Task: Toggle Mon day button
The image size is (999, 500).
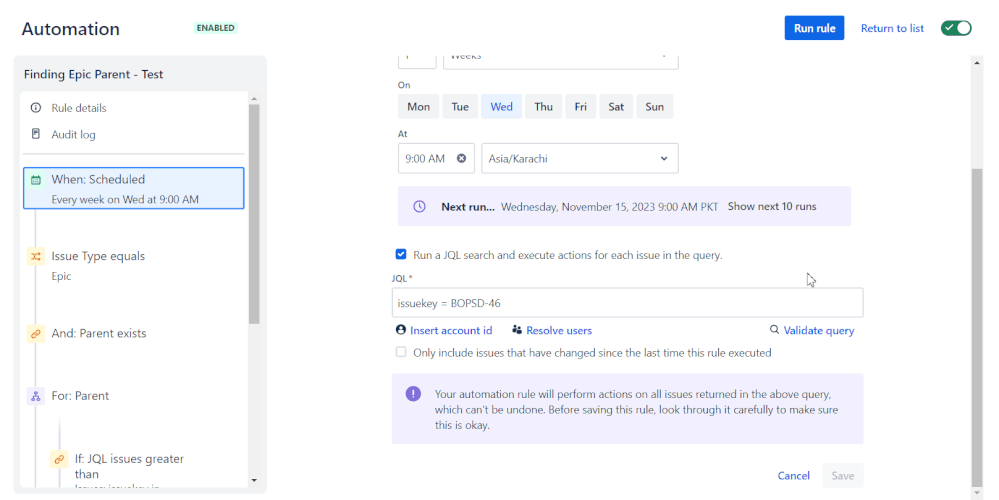Action: coord(419,106)
